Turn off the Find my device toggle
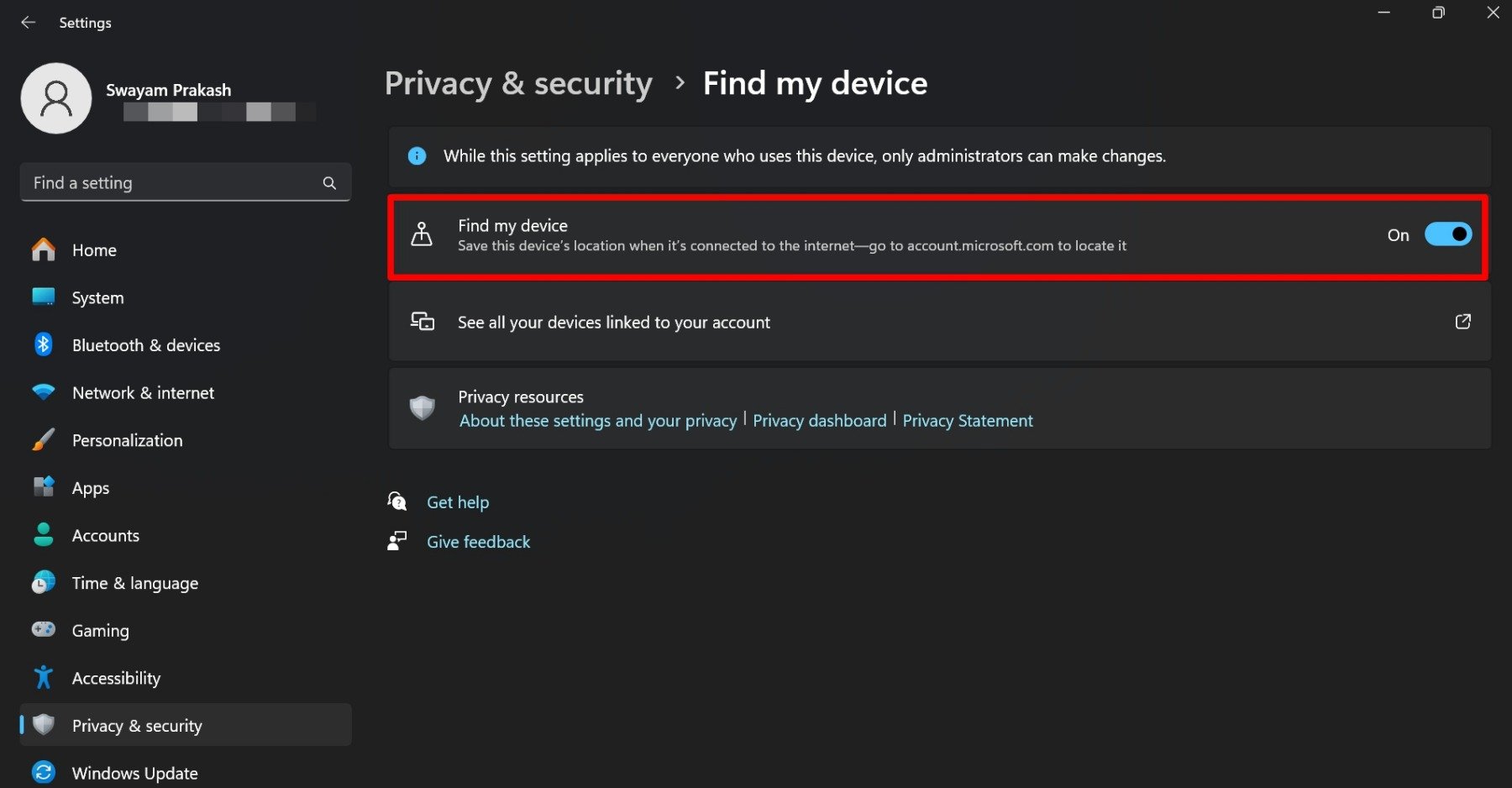This screenshot has width=1512, height=788. [1448, 234]
